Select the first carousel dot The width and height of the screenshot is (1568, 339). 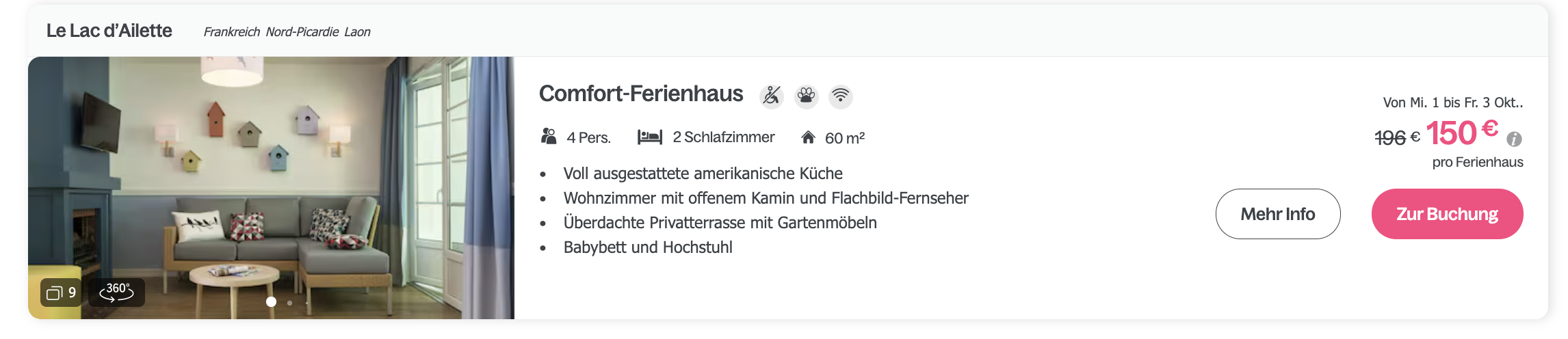(x=272, y=301)
